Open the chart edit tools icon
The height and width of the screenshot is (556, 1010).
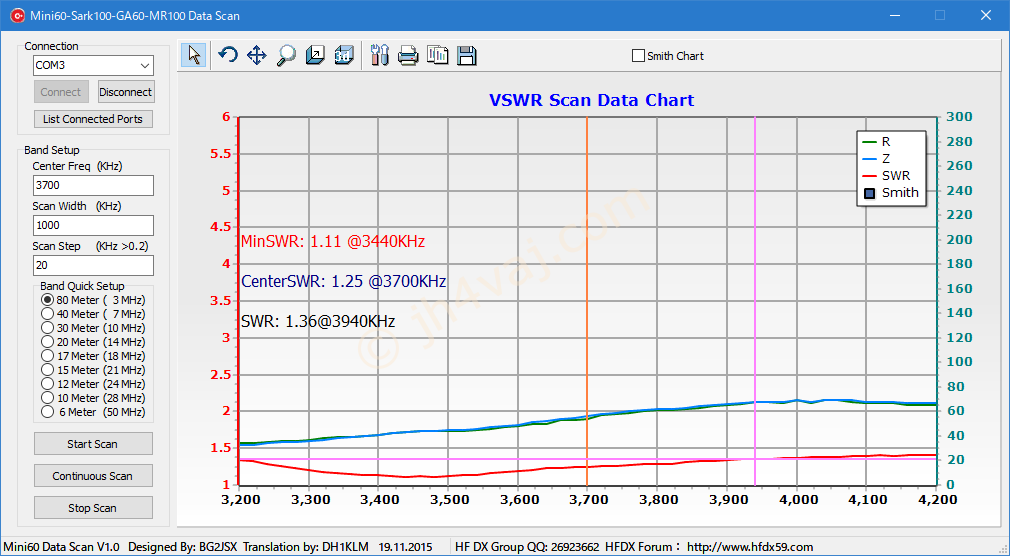coord(380,55)
